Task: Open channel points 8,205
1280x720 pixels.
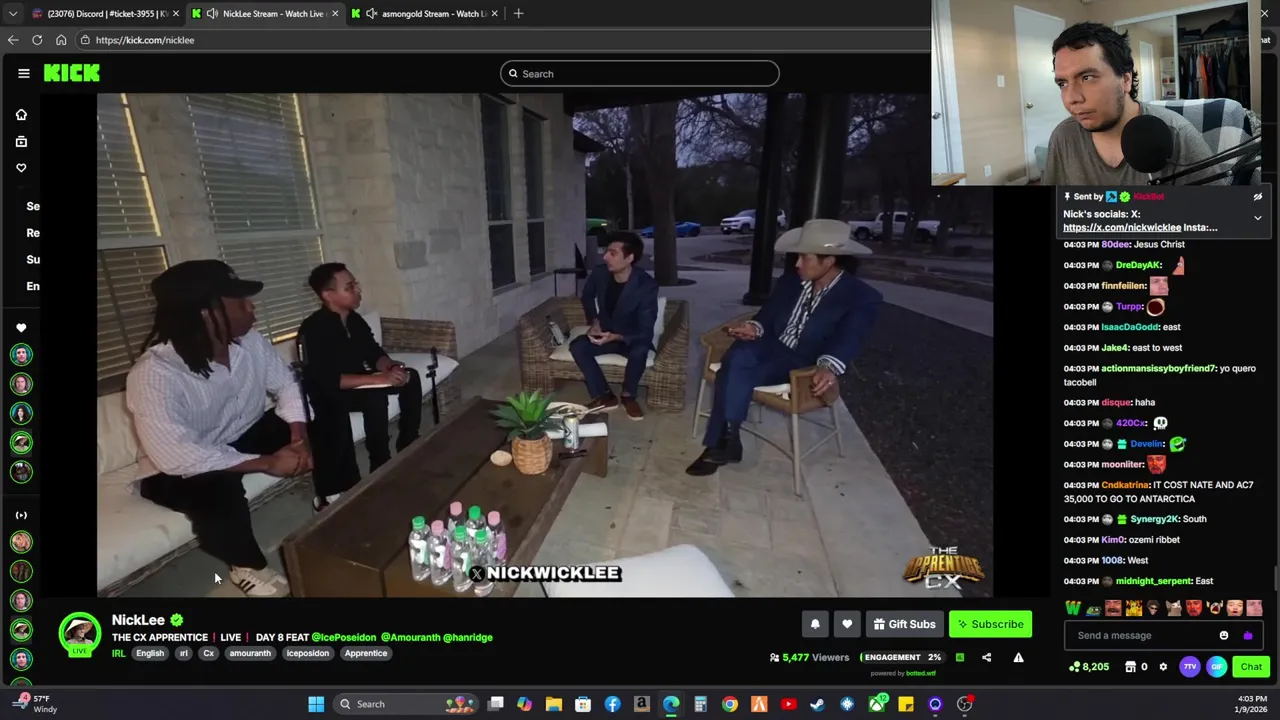Action: pos(1089,666)
